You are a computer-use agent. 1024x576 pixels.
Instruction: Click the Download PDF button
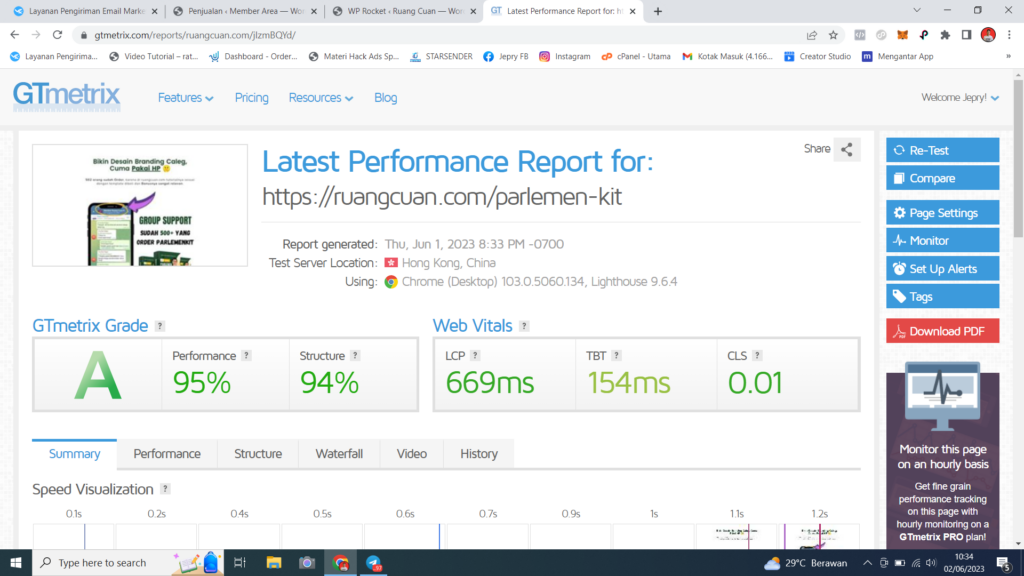tap(942, 331)
